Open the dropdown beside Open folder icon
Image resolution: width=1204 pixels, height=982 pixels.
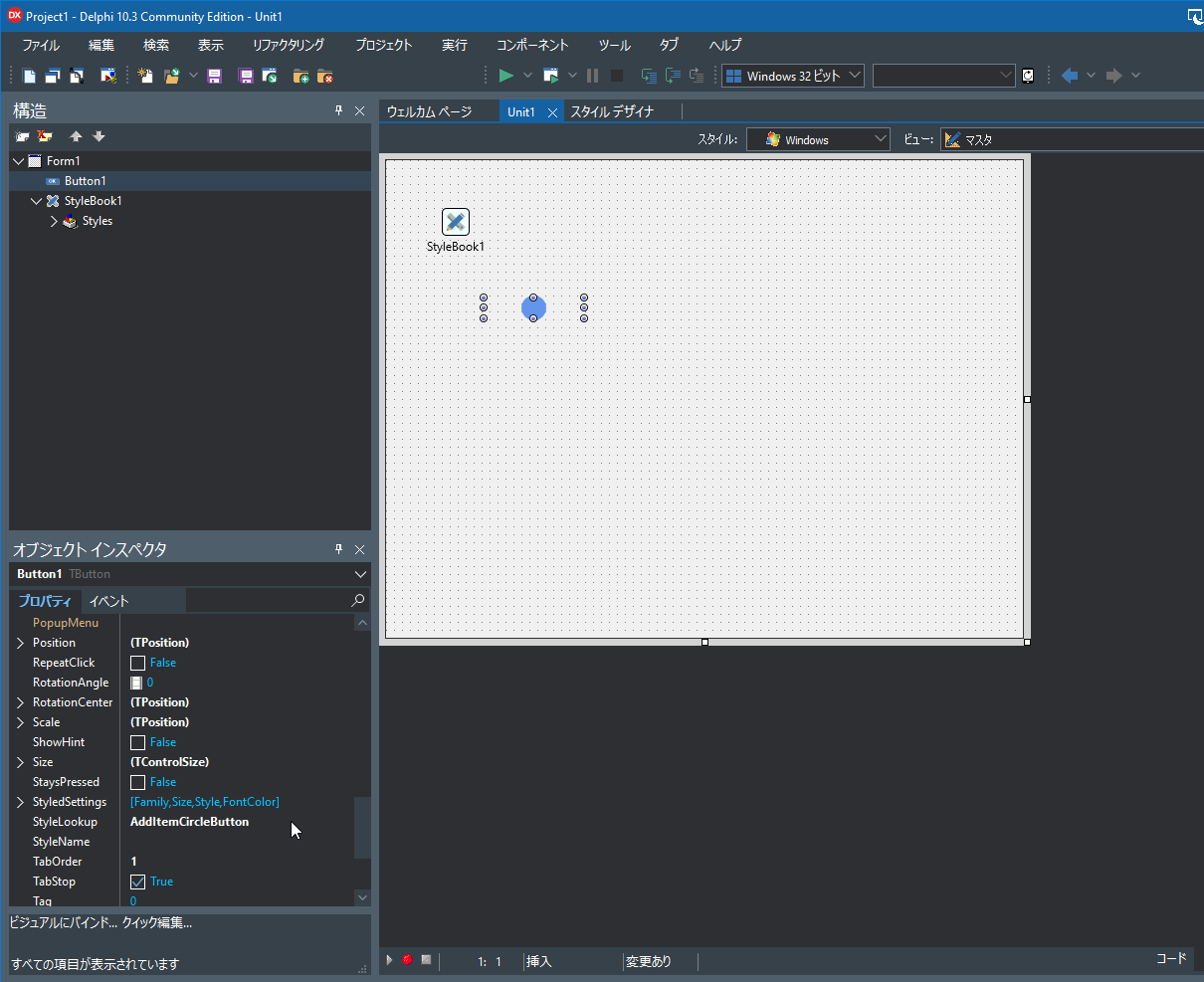tap(193, 76)
